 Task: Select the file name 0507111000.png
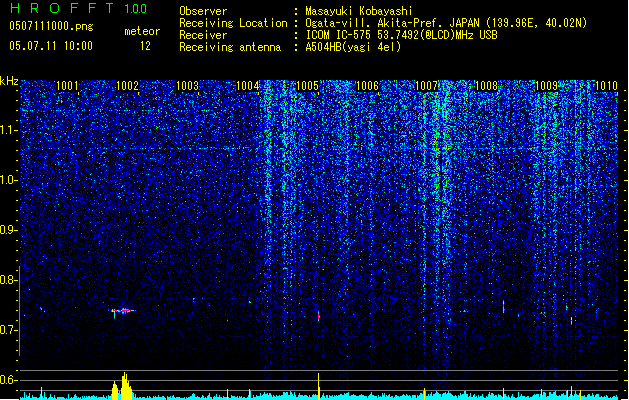tap(51, 27)
